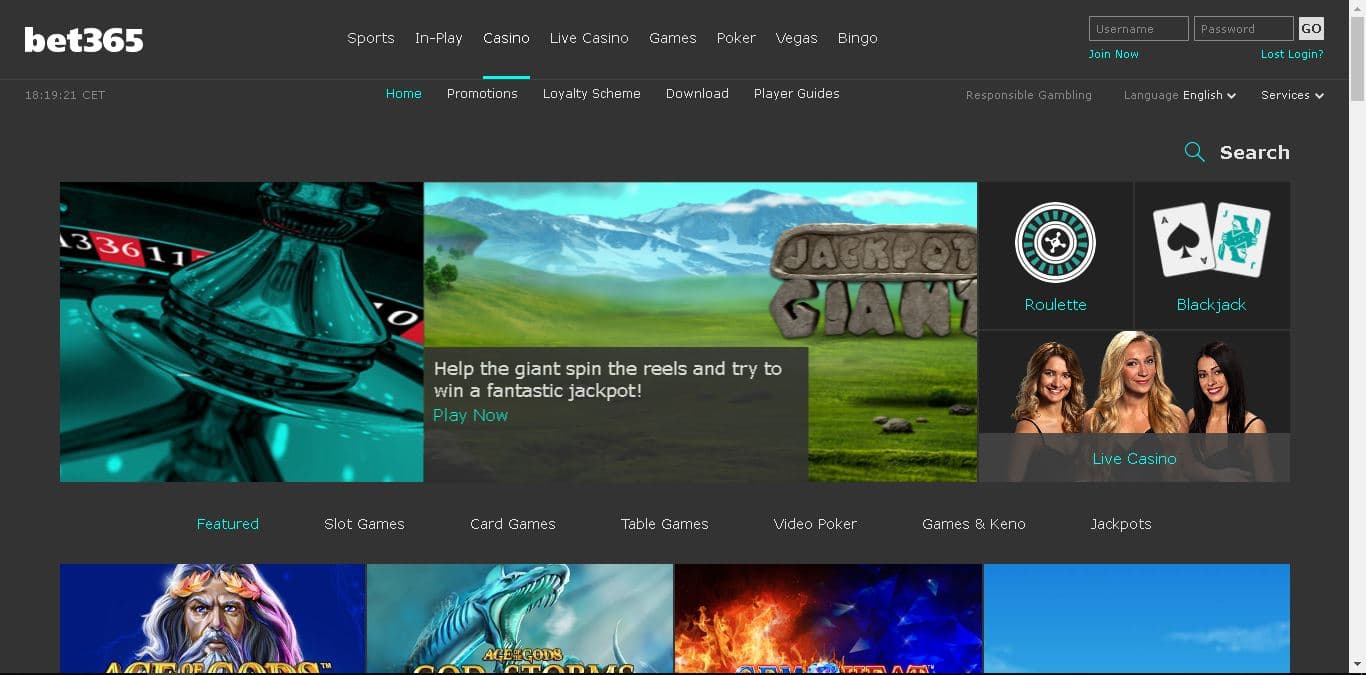The width and height of the screenshot is (1366, 675).
Task: Click the bet365 logo
Action: tap(83, 39)
